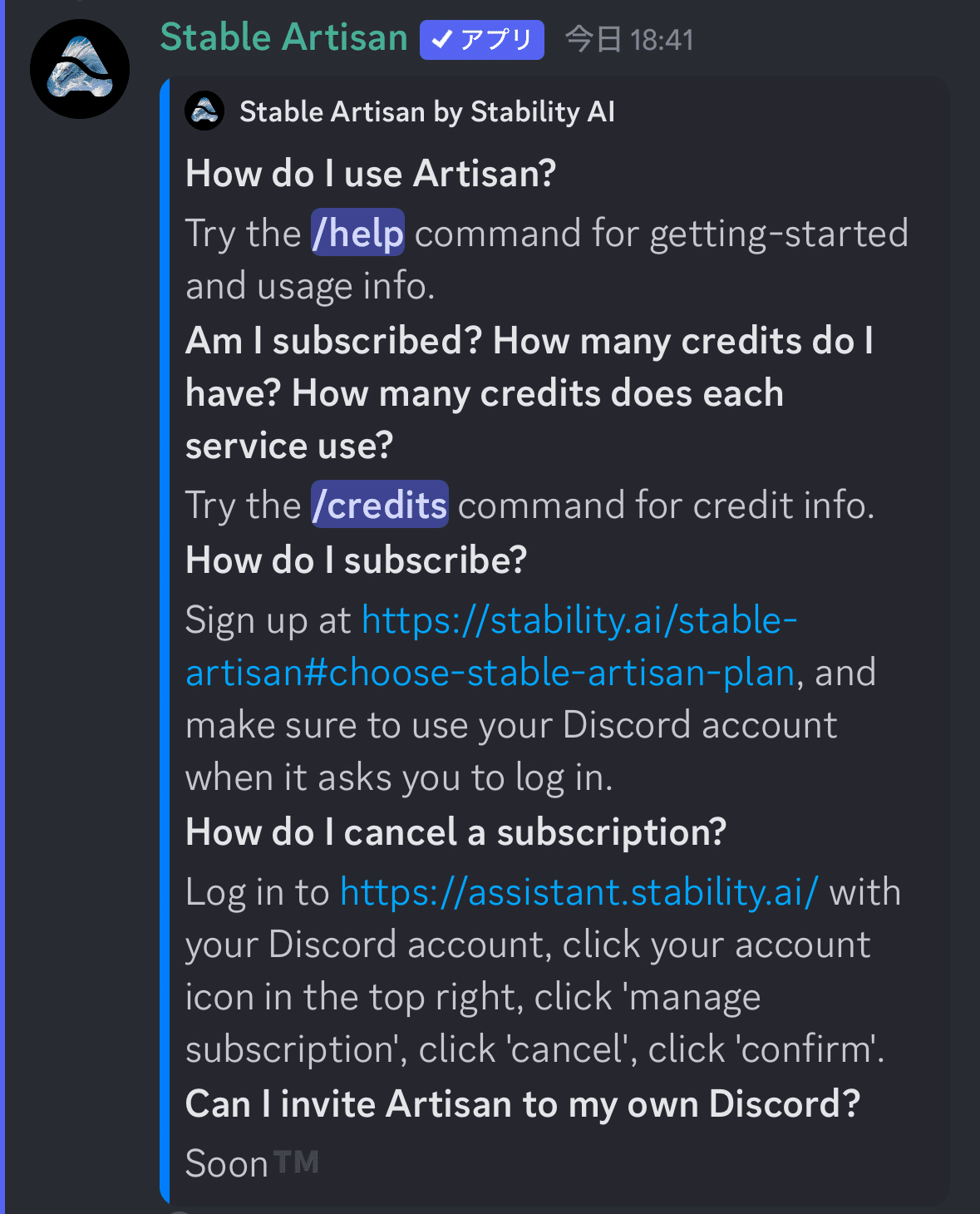Select the 'Am I subscribed?' question heading

[334, 341]
